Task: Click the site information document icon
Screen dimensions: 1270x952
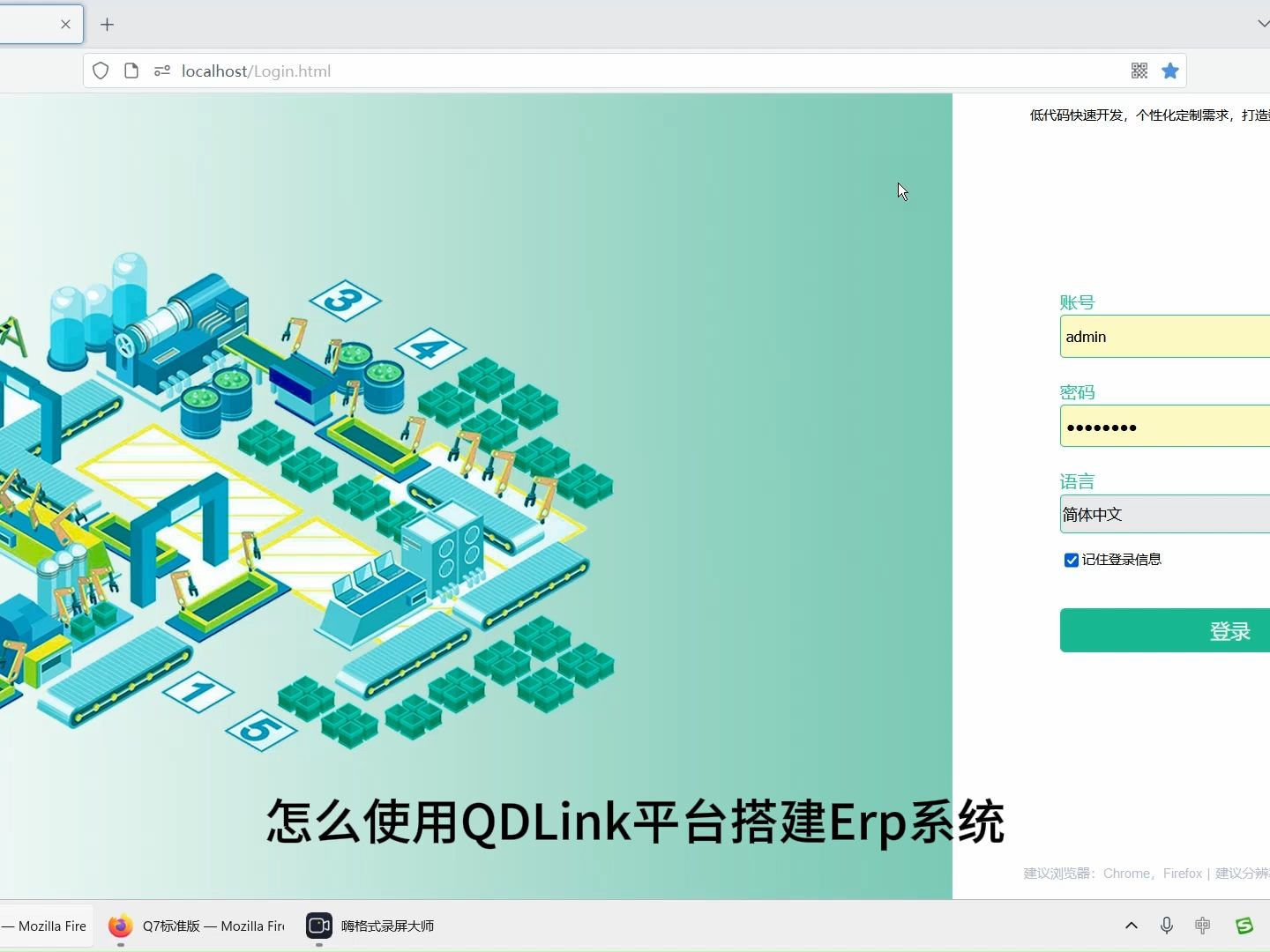Action: click(131, 71)
